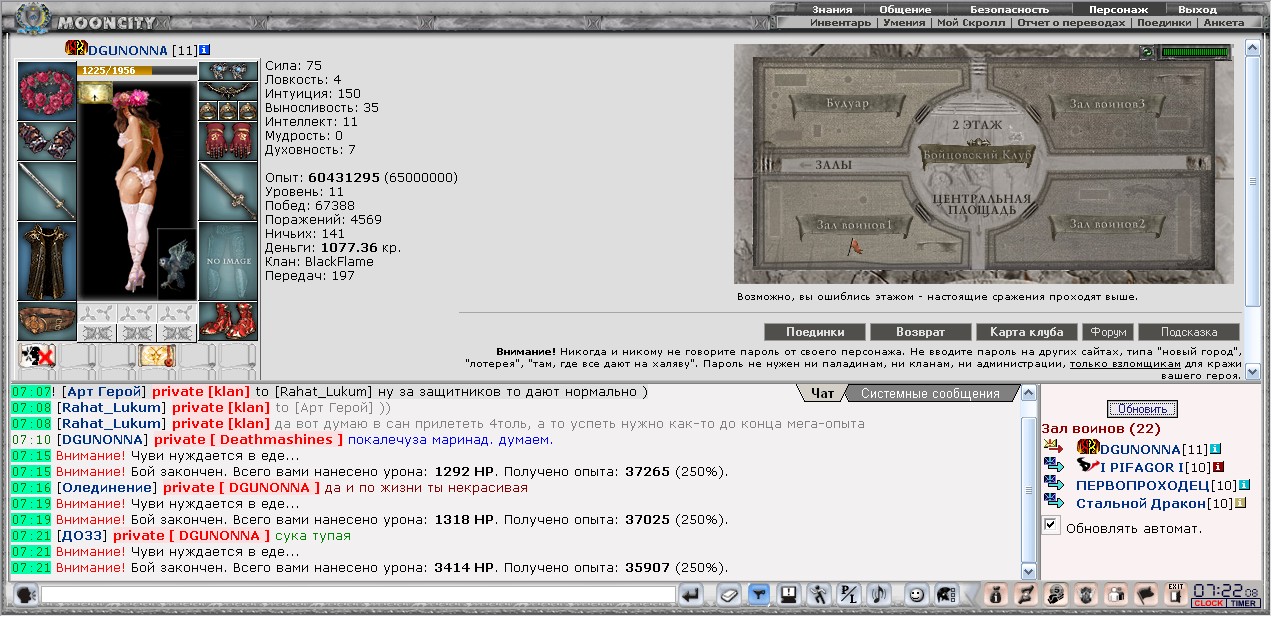Click the spiked bracers equipment slot
Image resolution: width=1272 pixels, height=617 pixels.
(x=47, y=140)
